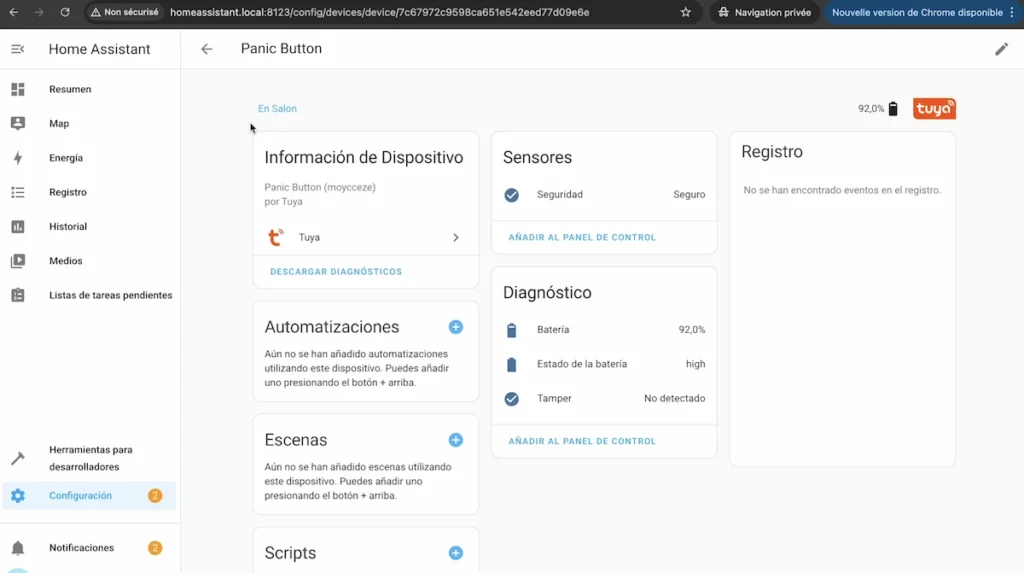Click the Historial chart icon

pyautogui.click(x=18, y=227)
